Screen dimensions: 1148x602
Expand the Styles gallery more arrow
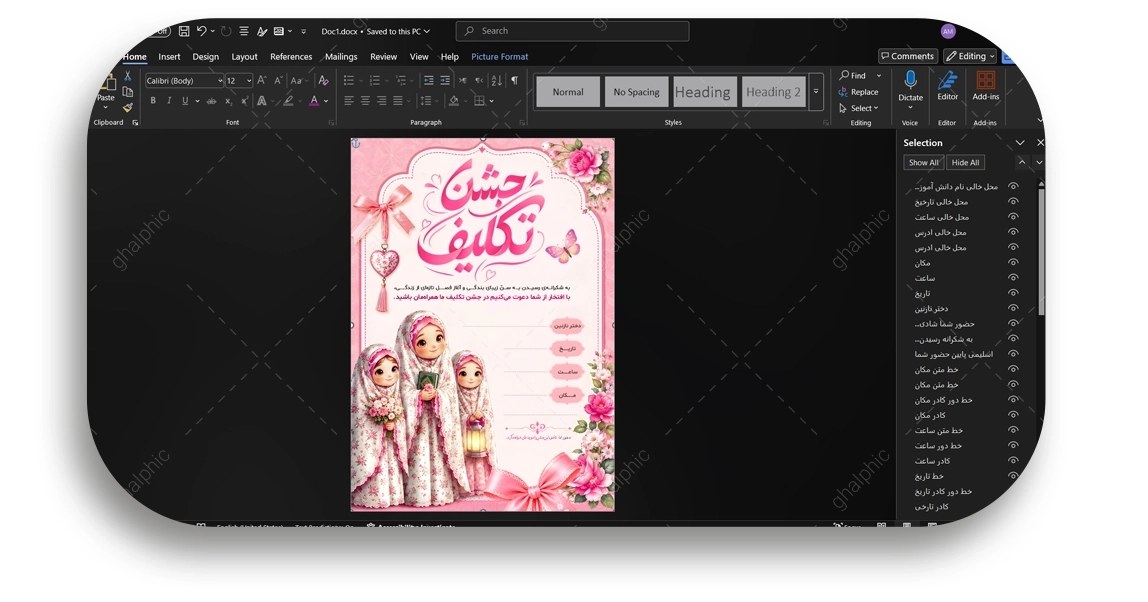click(x=816, y=92)
